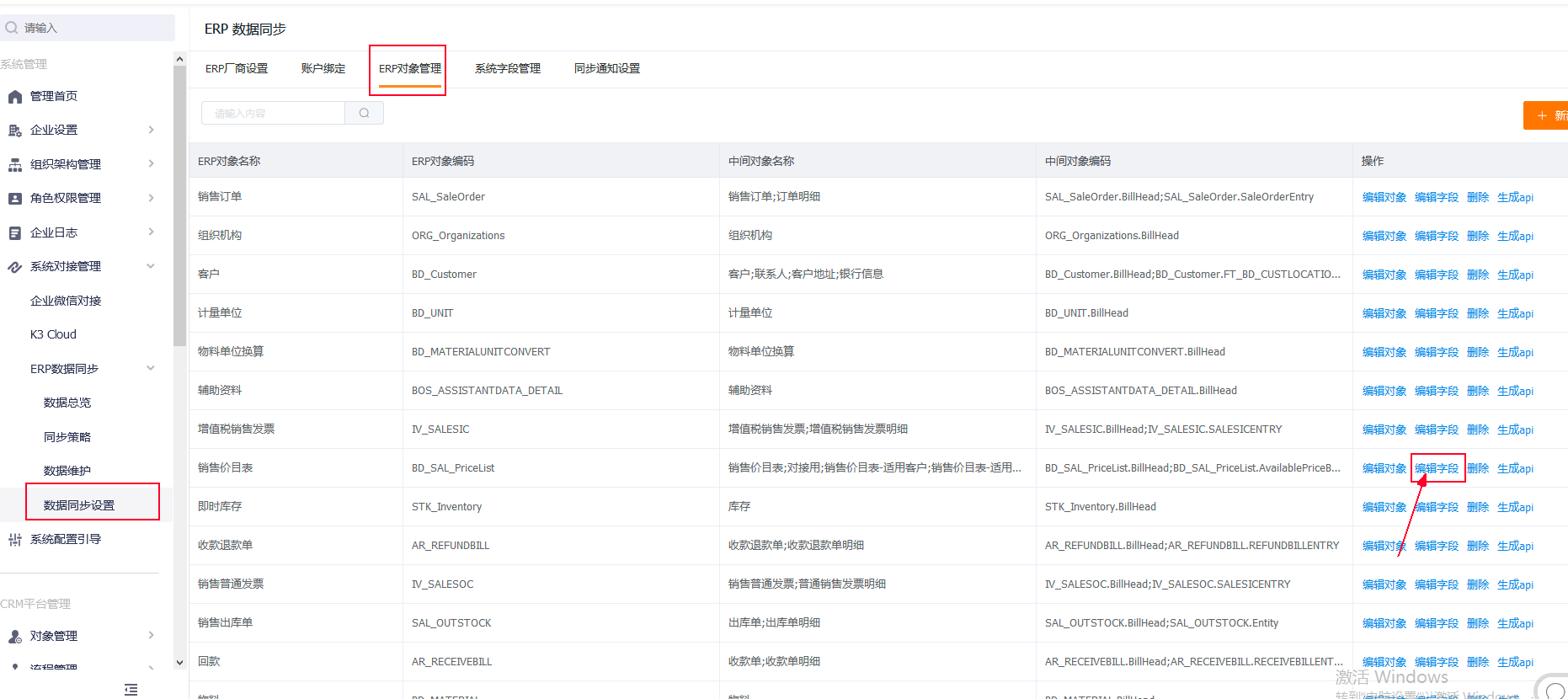Click 编辑字段 for 销售出库单 row
This screenshot has height=699, width=1568.
coord(1437,623)
